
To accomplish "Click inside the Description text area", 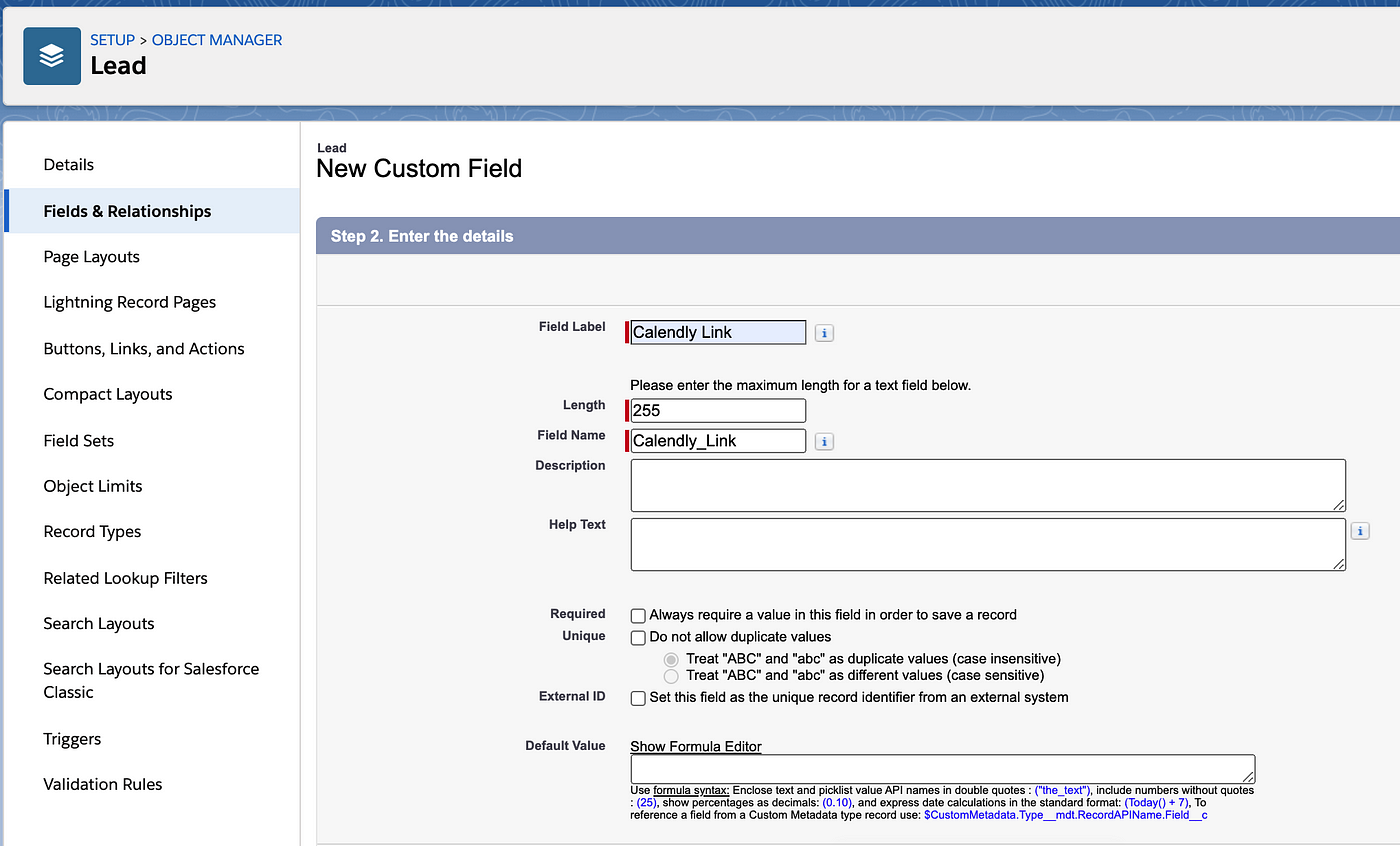I will pos(988,485).
